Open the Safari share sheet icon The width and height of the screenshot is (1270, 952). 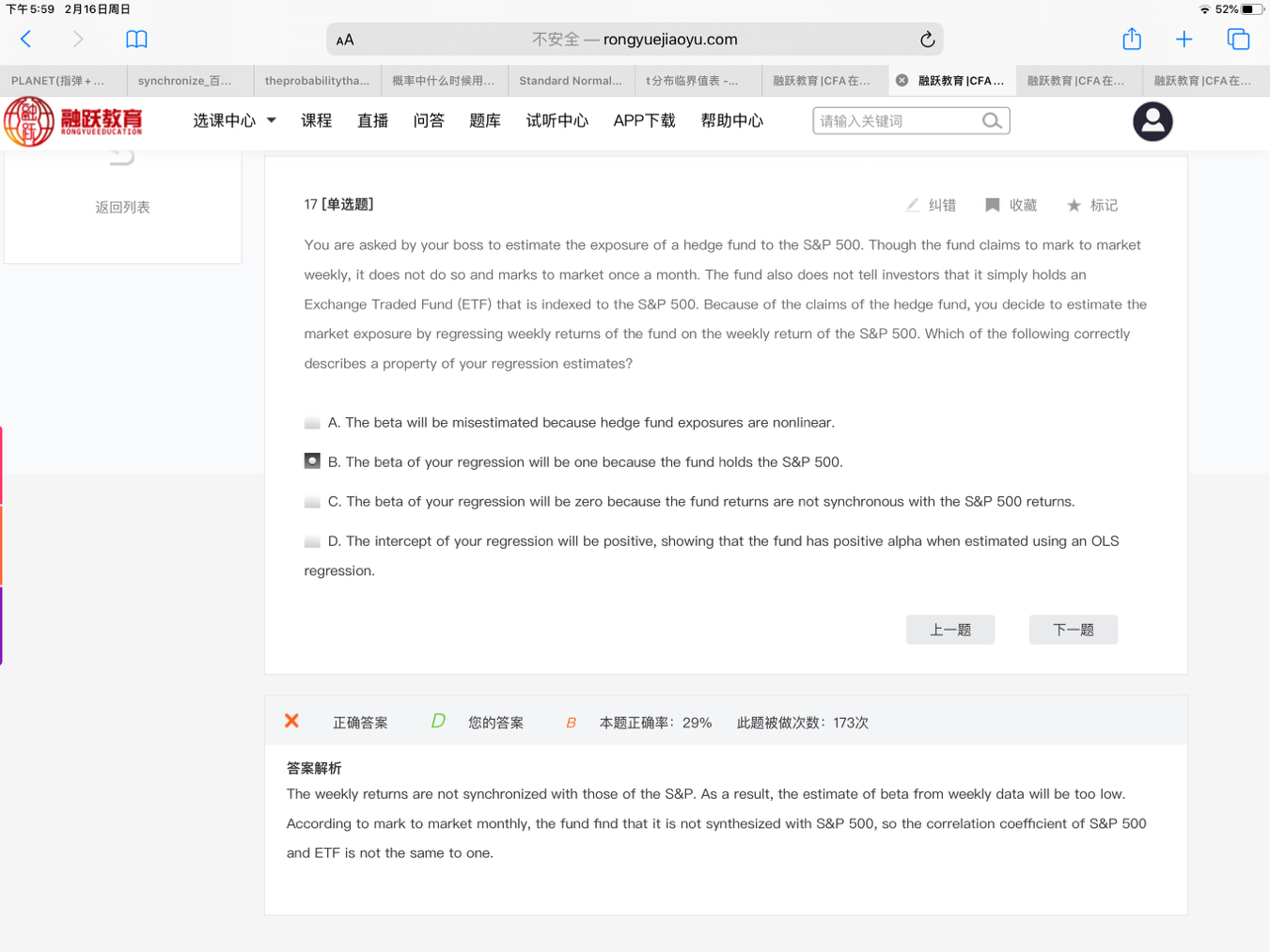click(1132, 39)
